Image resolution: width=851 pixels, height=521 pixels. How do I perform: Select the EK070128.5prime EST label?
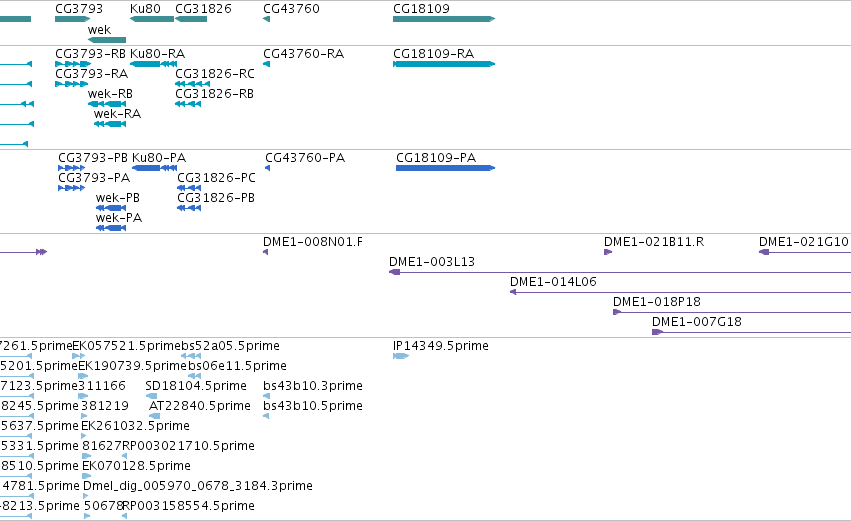(x=136, y=467)
